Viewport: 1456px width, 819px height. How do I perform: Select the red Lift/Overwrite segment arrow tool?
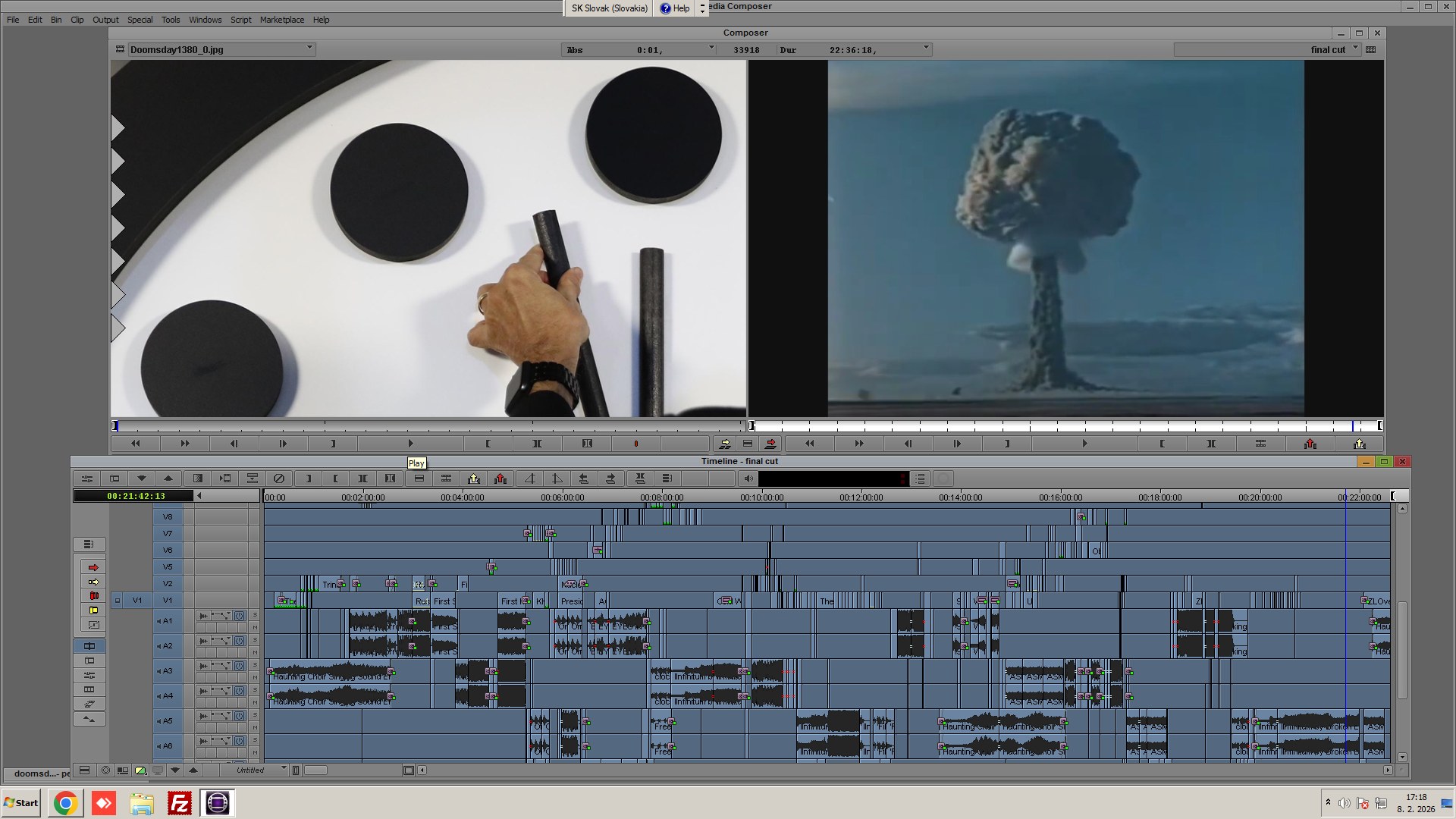[93, 567]
